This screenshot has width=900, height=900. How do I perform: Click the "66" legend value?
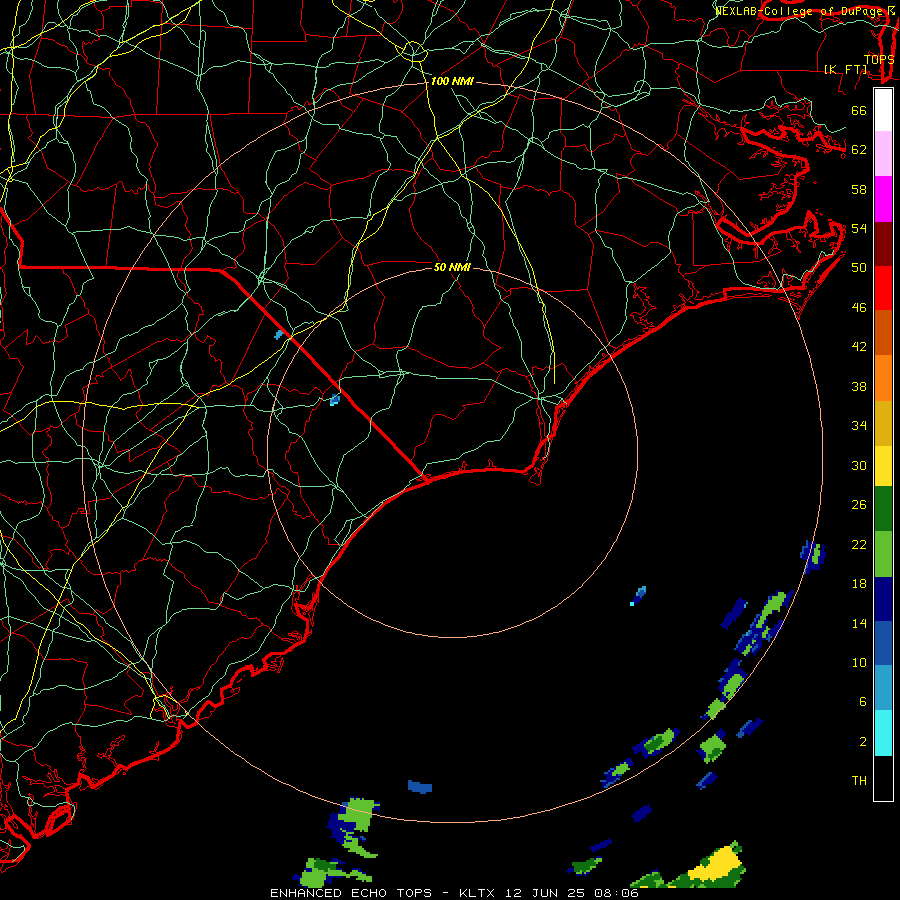tap(859, 110)
